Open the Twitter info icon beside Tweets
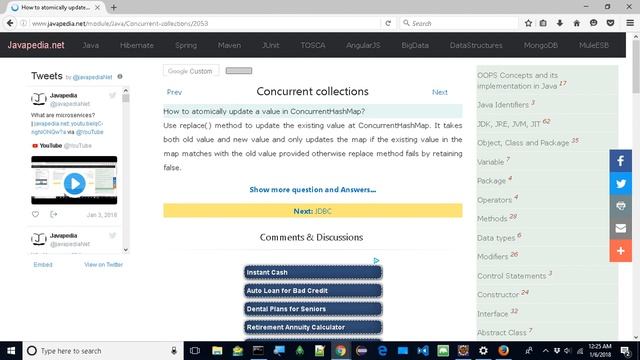Screen dimensions: 640x360 [x=120, y=76]
